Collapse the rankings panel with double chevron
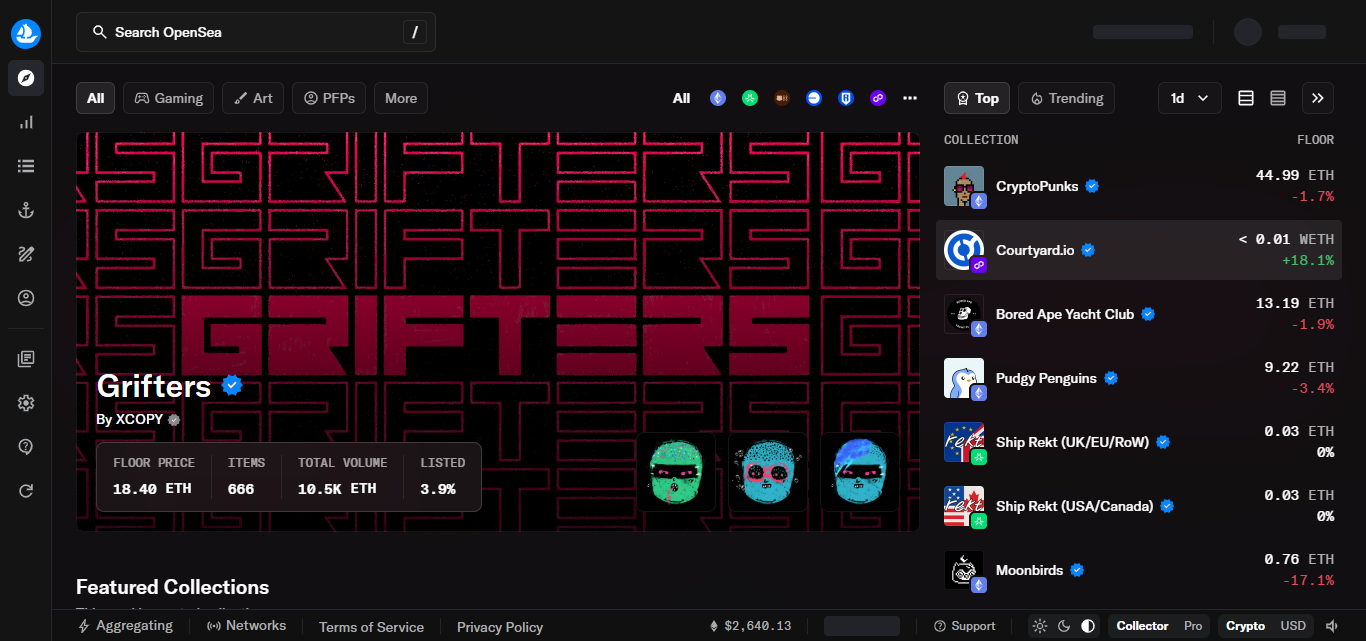1366x641 pixels. pyautogui.click(x=1318, y=98)
